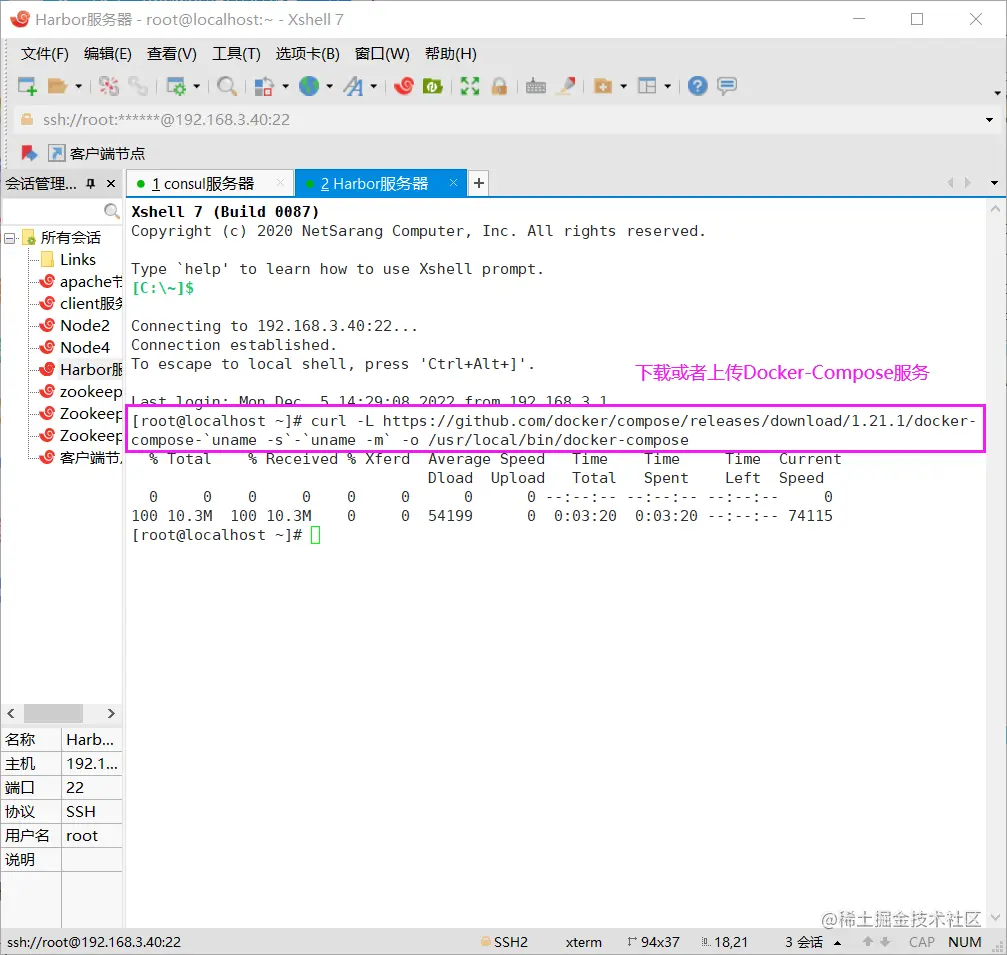Collapse the 所有会话 tree node
This screenshot has width=1007, height=955.
pyautogui.click(x=10, y=238)
